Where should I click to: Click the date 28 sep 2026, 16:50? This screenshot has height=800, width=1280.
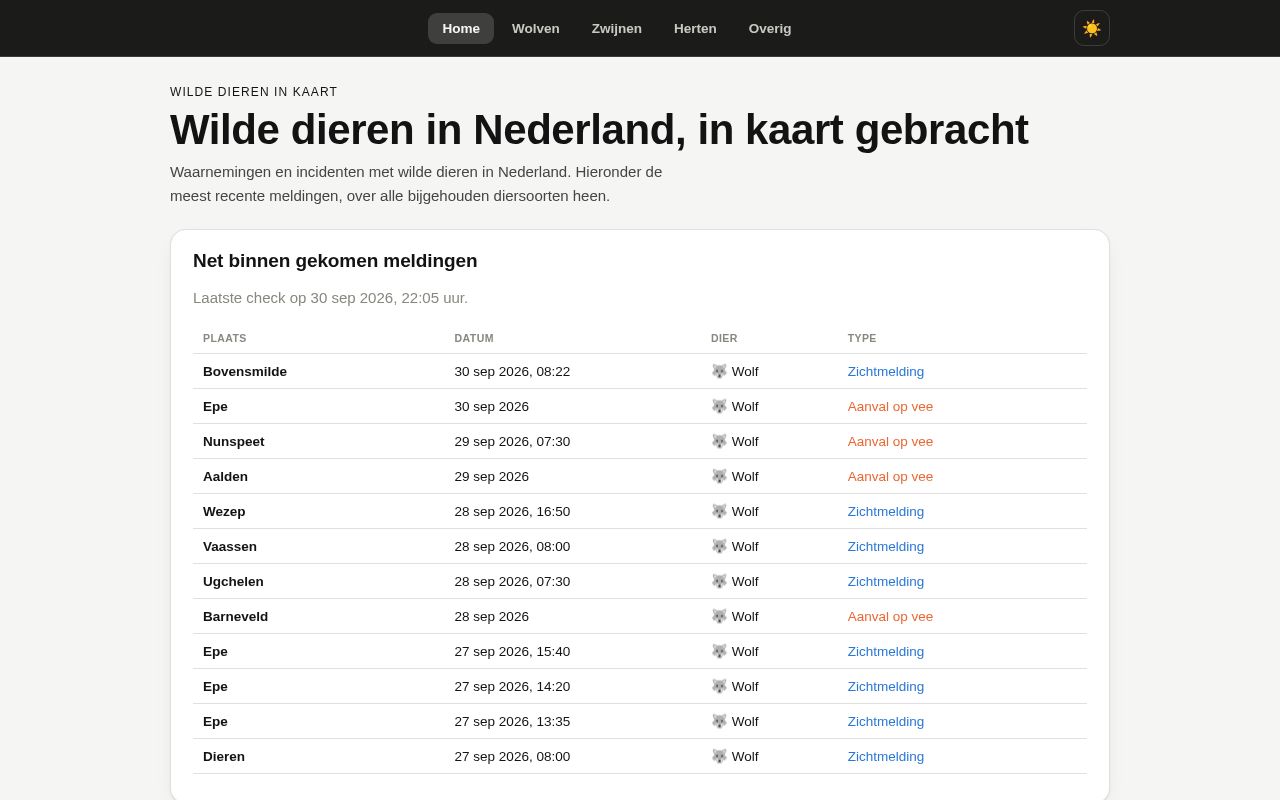(x=513, y=511)
